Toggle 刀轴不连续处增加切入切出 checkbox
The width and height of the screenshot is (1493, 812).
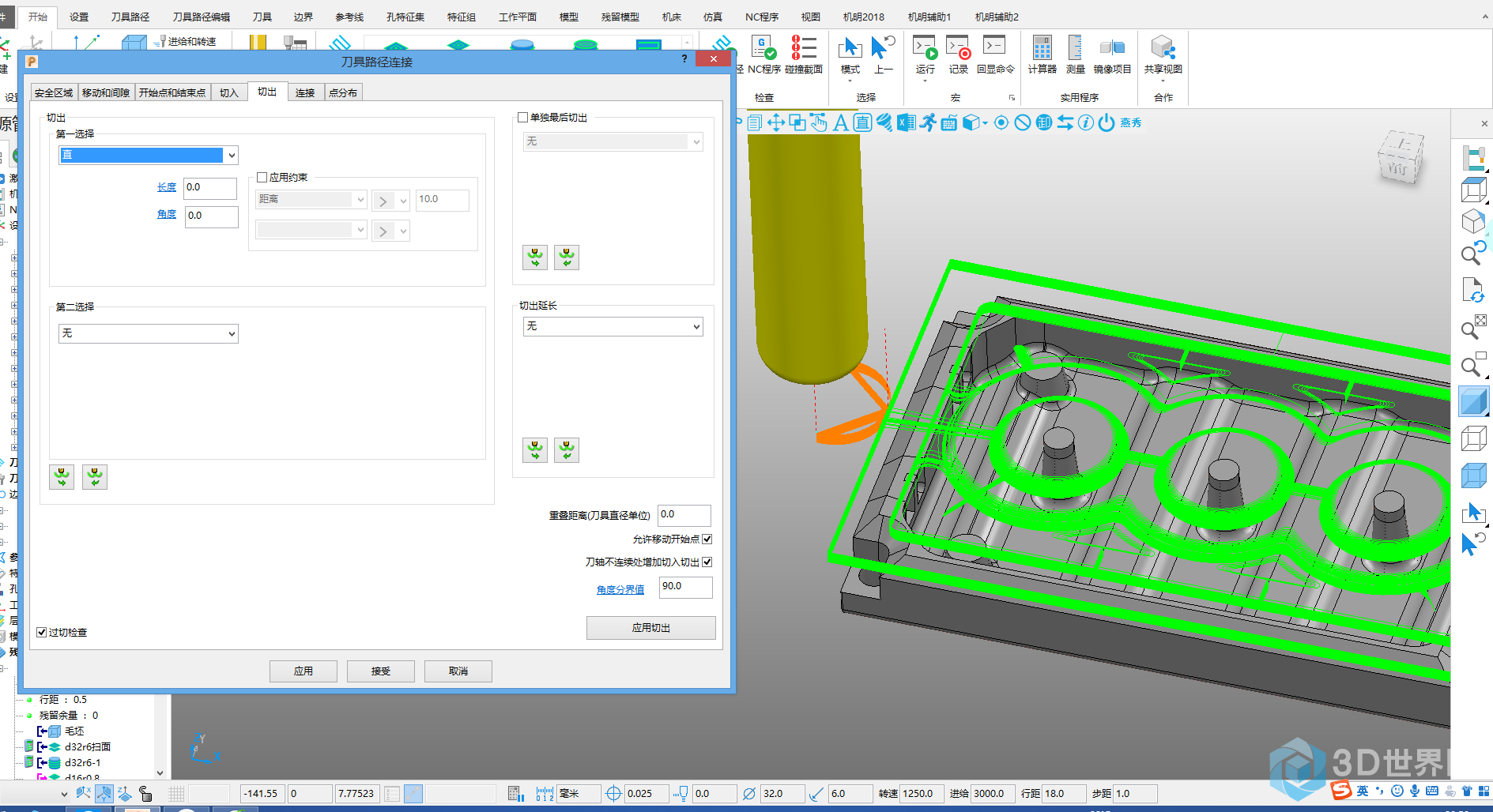pyautogui.click(x=707, y=562)
